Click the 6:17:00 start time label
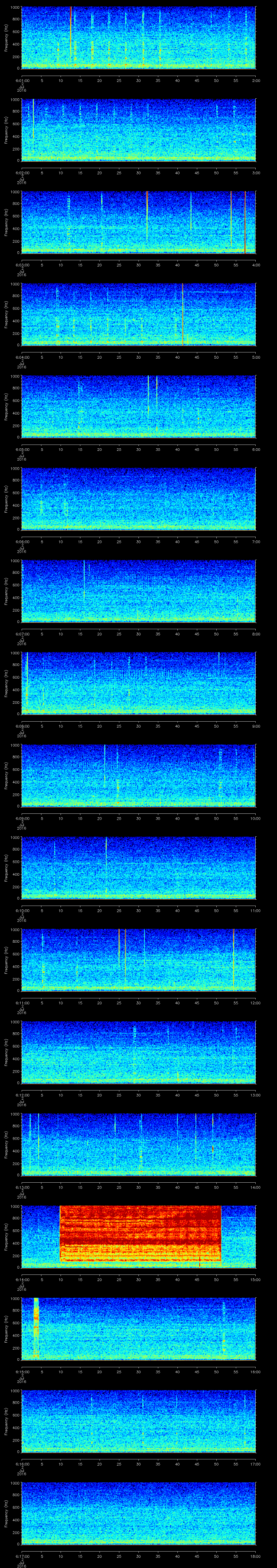 pos(22,1556)
